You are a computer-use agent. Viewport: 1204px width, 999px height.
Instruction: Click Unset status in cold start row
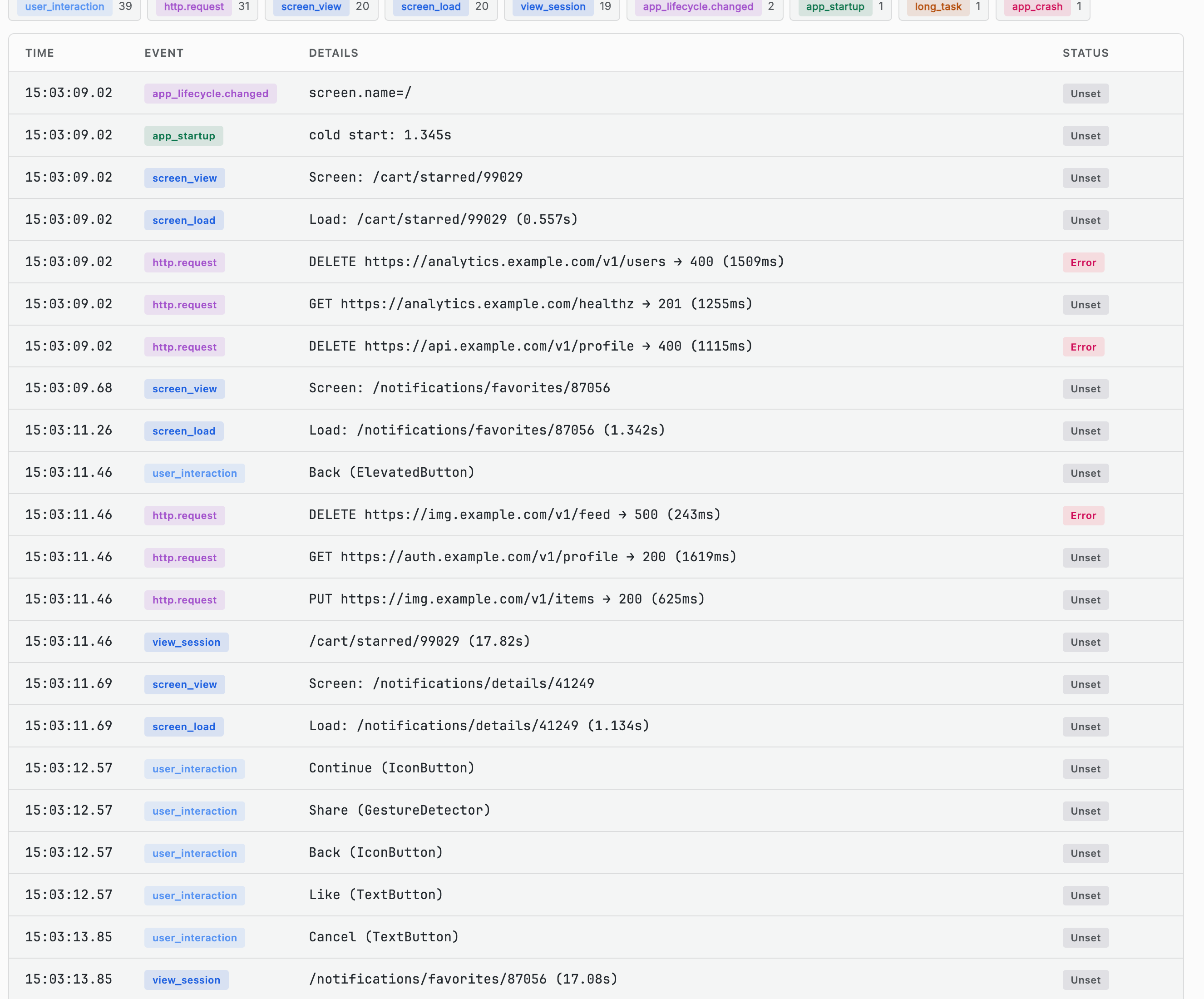point(1086,136)
